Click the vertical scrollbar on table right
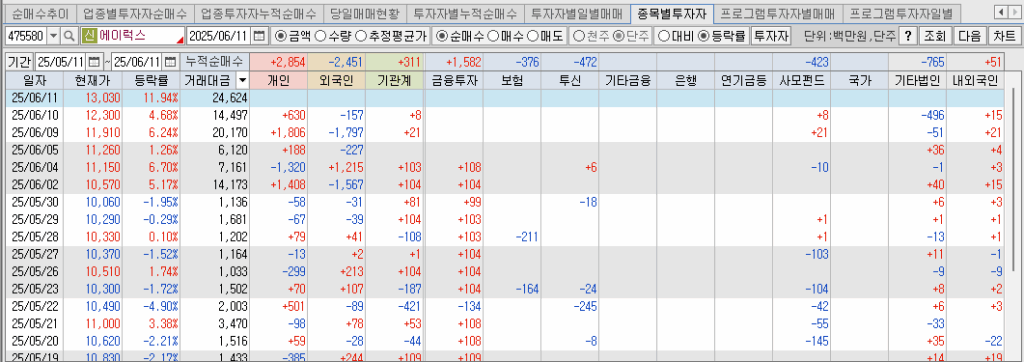 coord(1013,216)
